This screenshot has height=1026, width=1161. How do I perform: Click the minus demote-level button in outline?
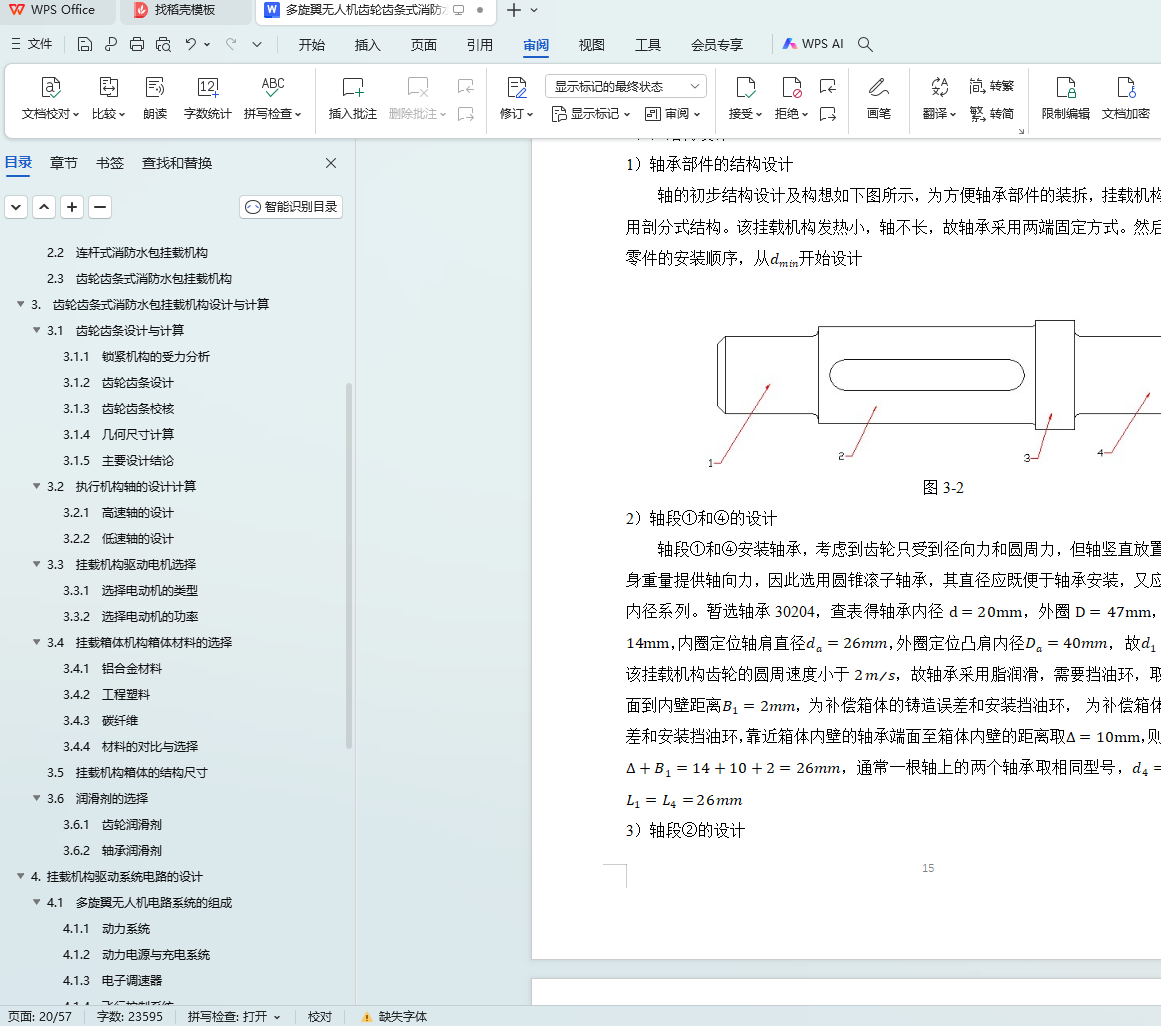click(100, 207)
